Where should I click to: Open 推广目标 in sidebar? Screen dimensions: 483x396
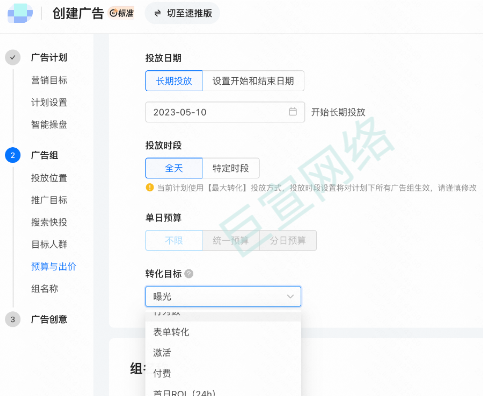tap(49, 200)
